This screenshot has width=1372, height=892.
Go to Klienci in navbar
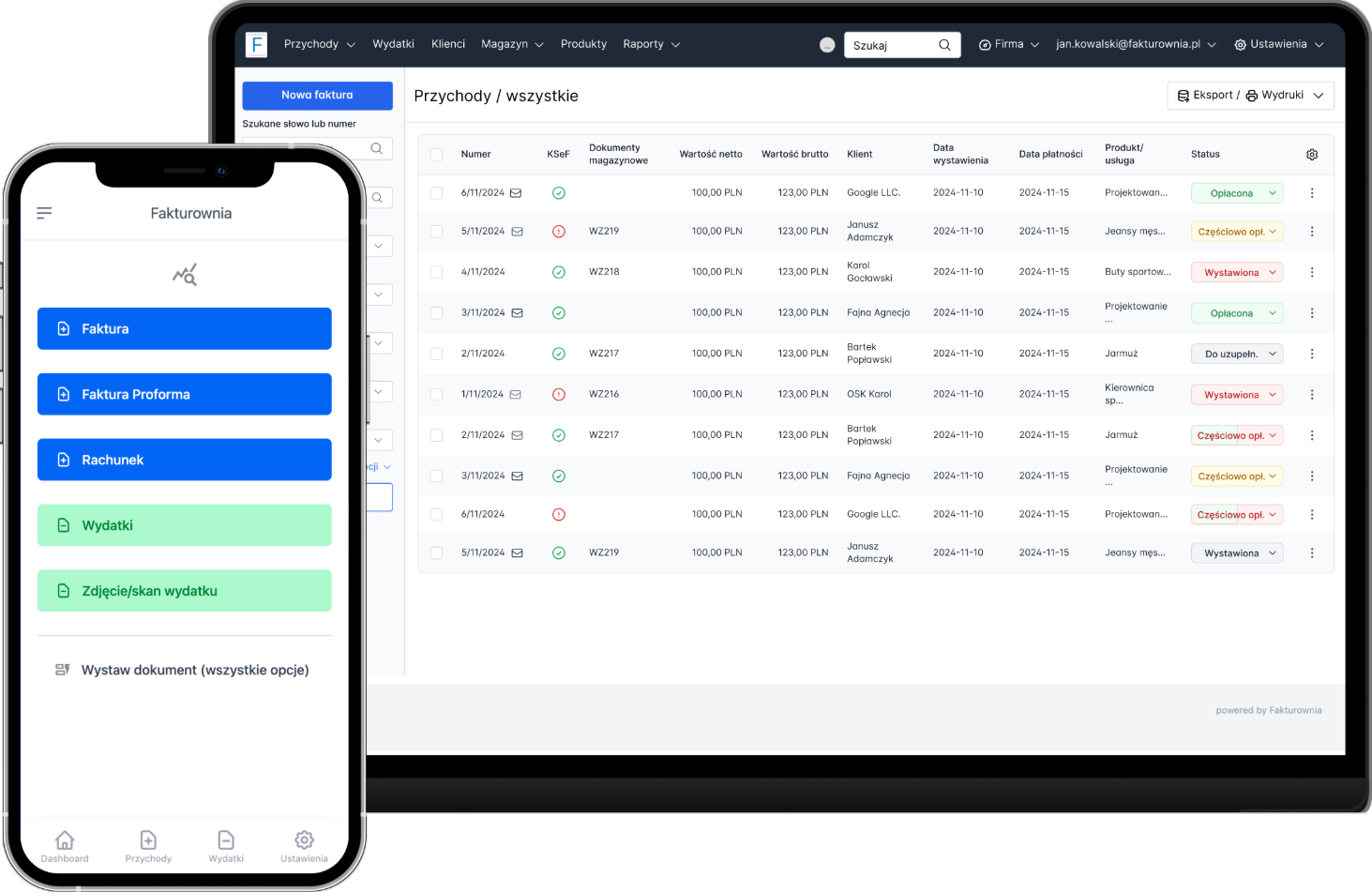coord(448,45)
